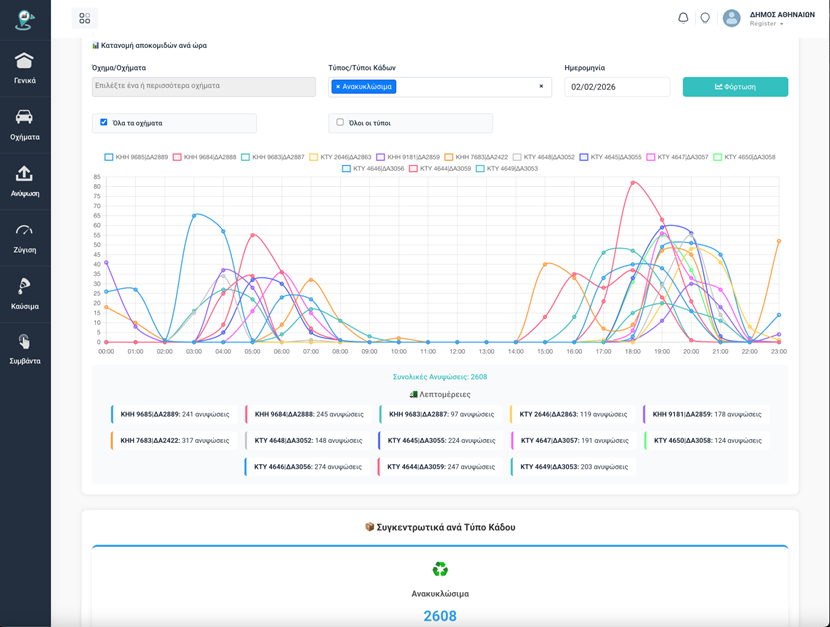The image size is (830, 627).
Task: Open the Όχημα/Οχήματα vehicle selector
Action: click(x=203, y=87)
